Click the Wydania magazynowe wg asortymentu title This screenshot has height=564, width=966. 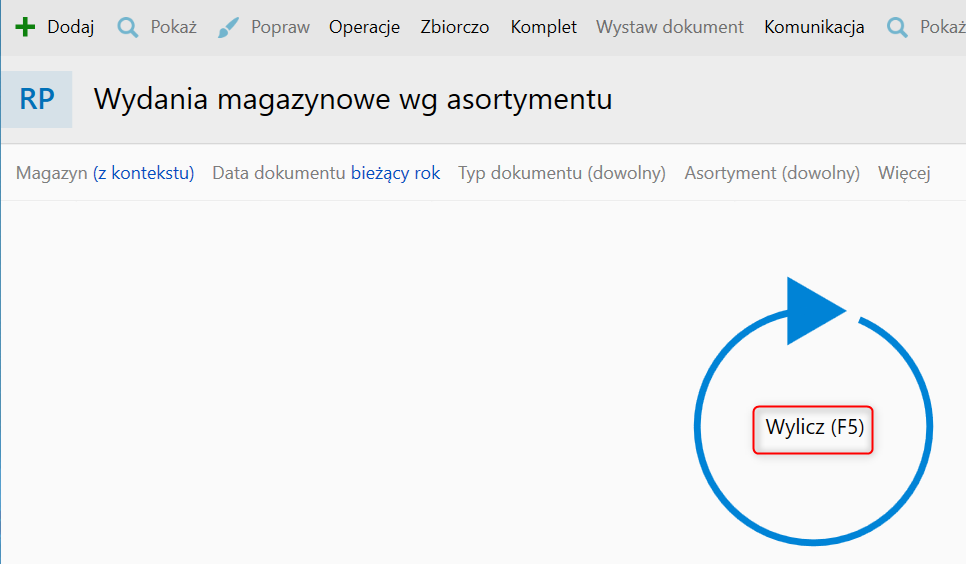(x=353, y=100)
